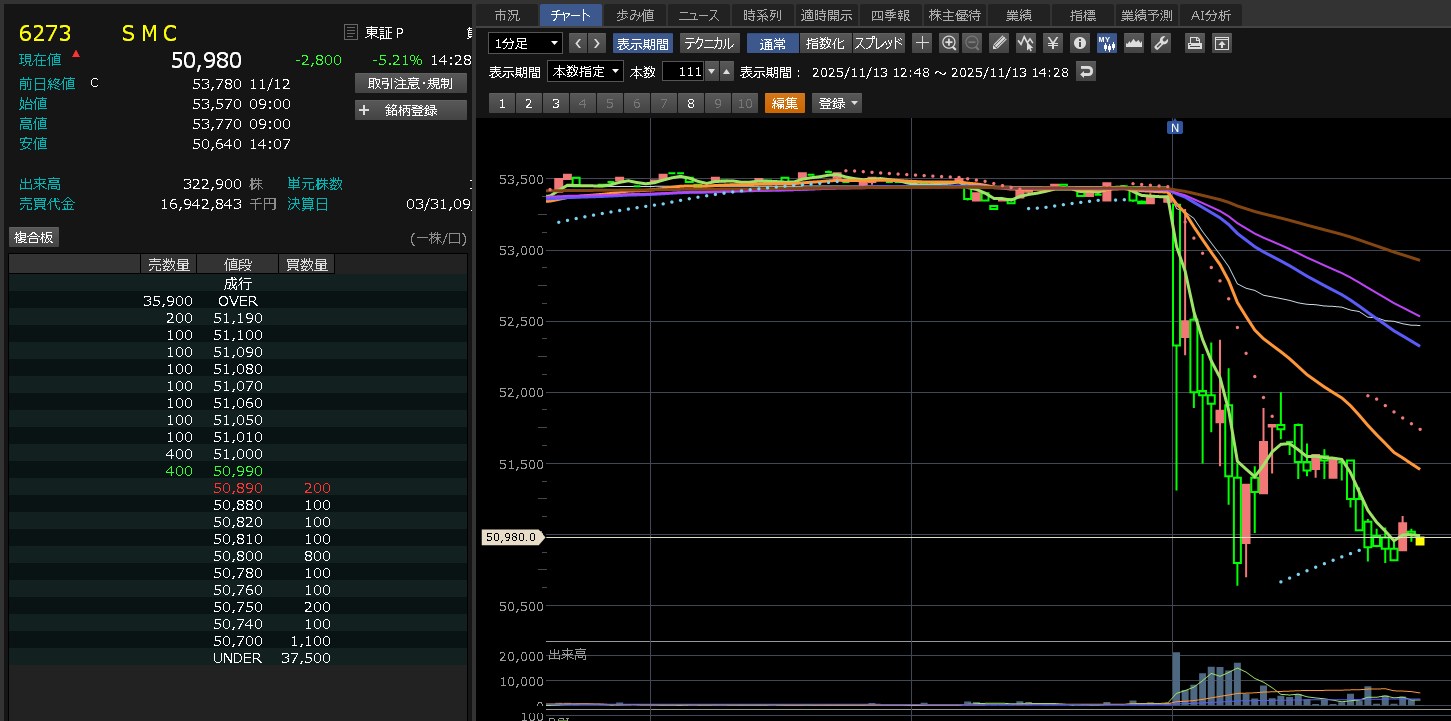Click the yen price icon
Viewport: 1451px width, 721px height.
(1052, 43)
